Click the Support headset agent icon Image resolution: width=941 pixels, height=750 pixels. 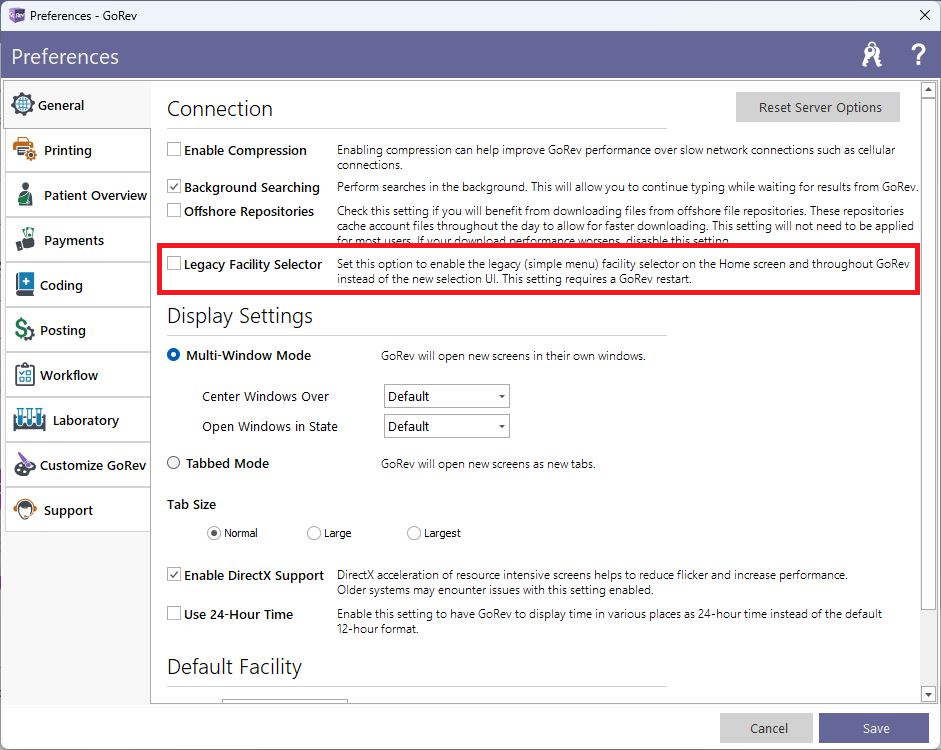point(25,509)
